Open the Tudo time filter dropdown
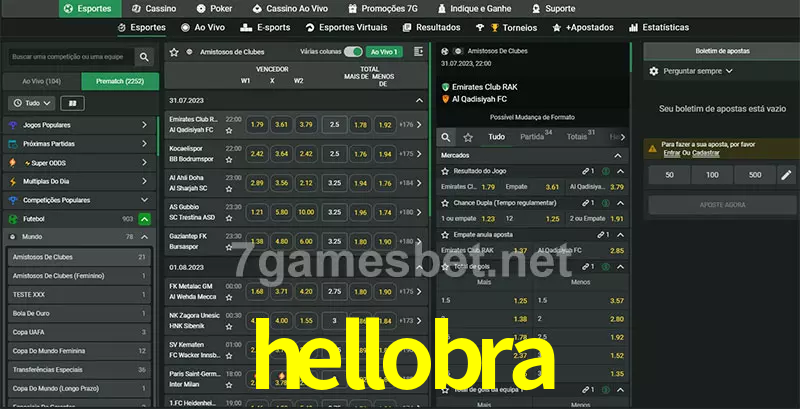 coord(32,103)
